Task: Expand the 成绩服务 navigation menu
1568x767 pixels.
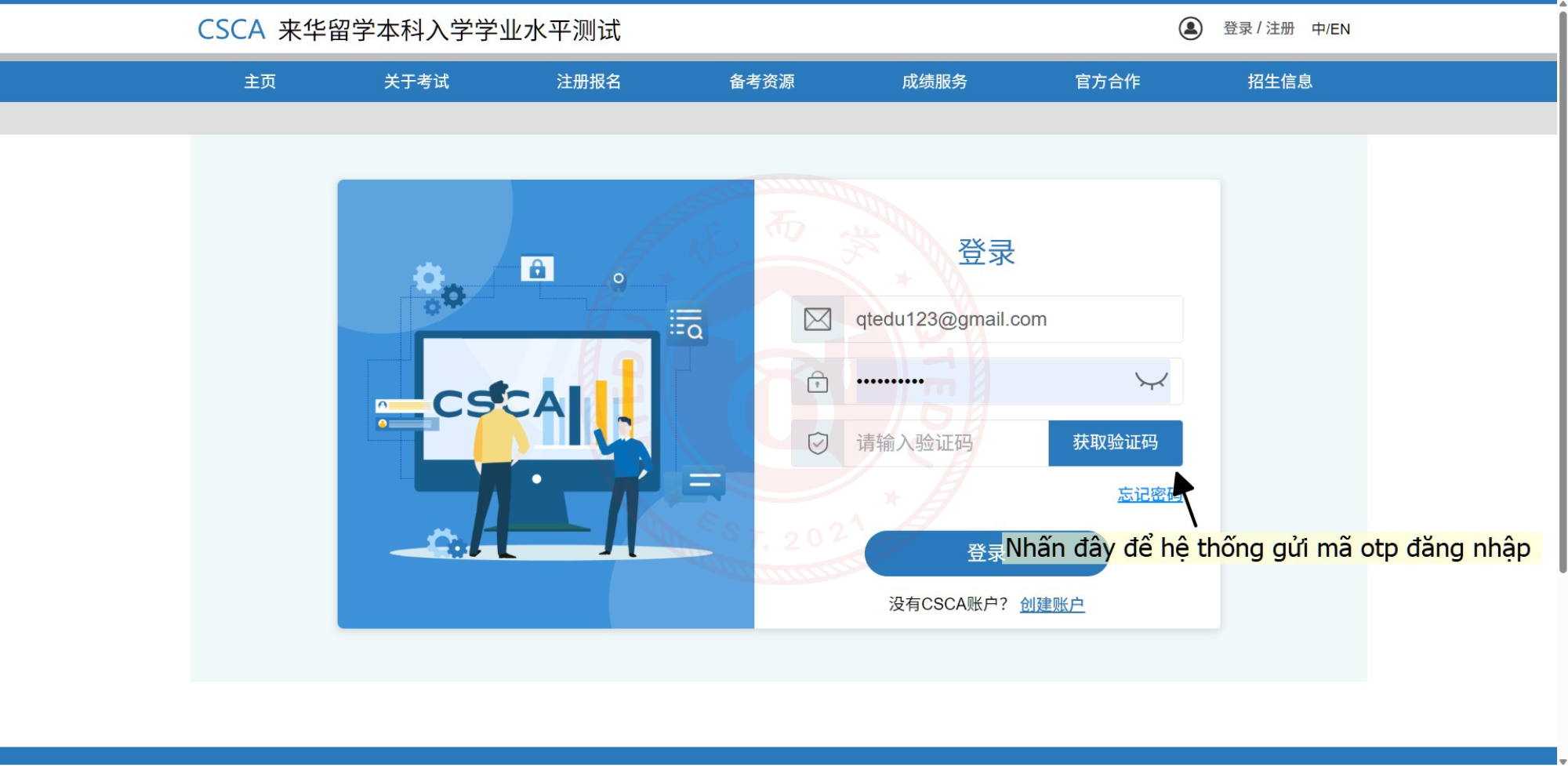Action: [935, 82]
